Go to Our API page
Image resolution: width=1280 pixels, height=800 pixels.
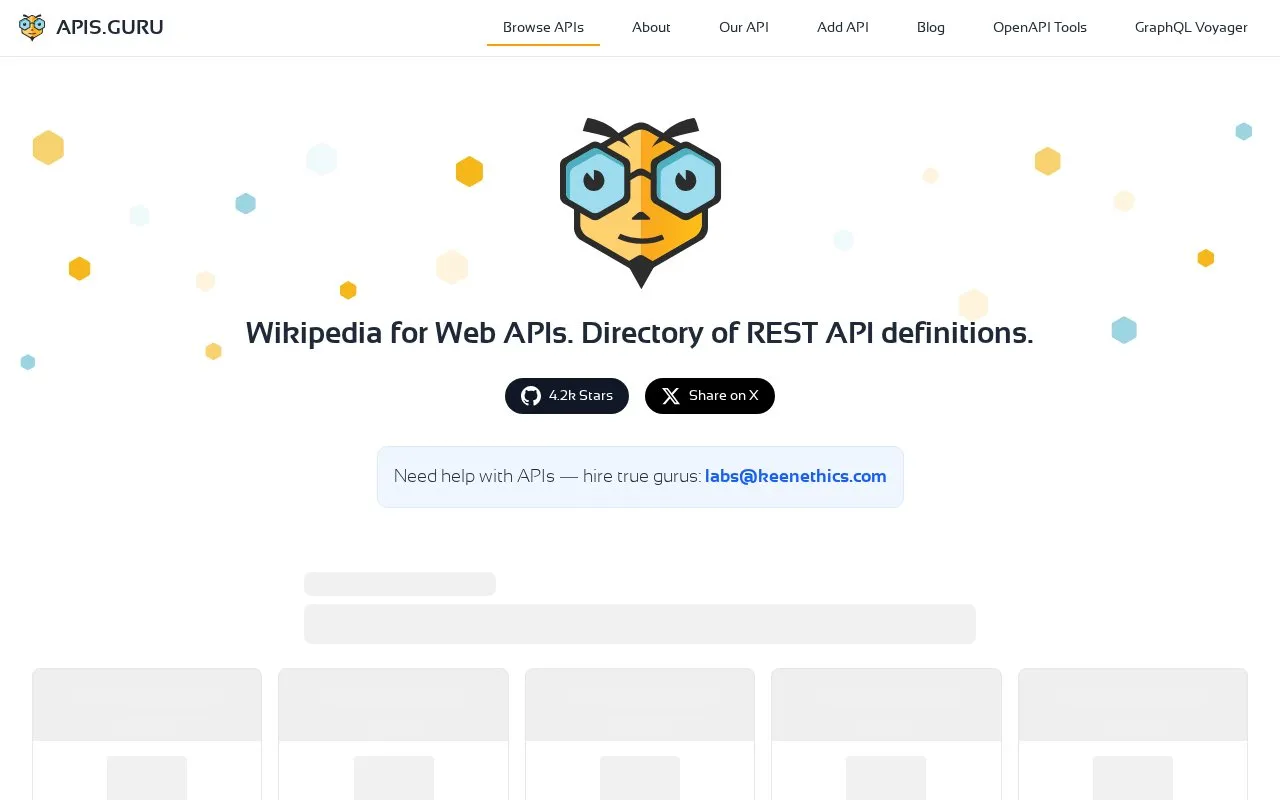coord(744,27)
